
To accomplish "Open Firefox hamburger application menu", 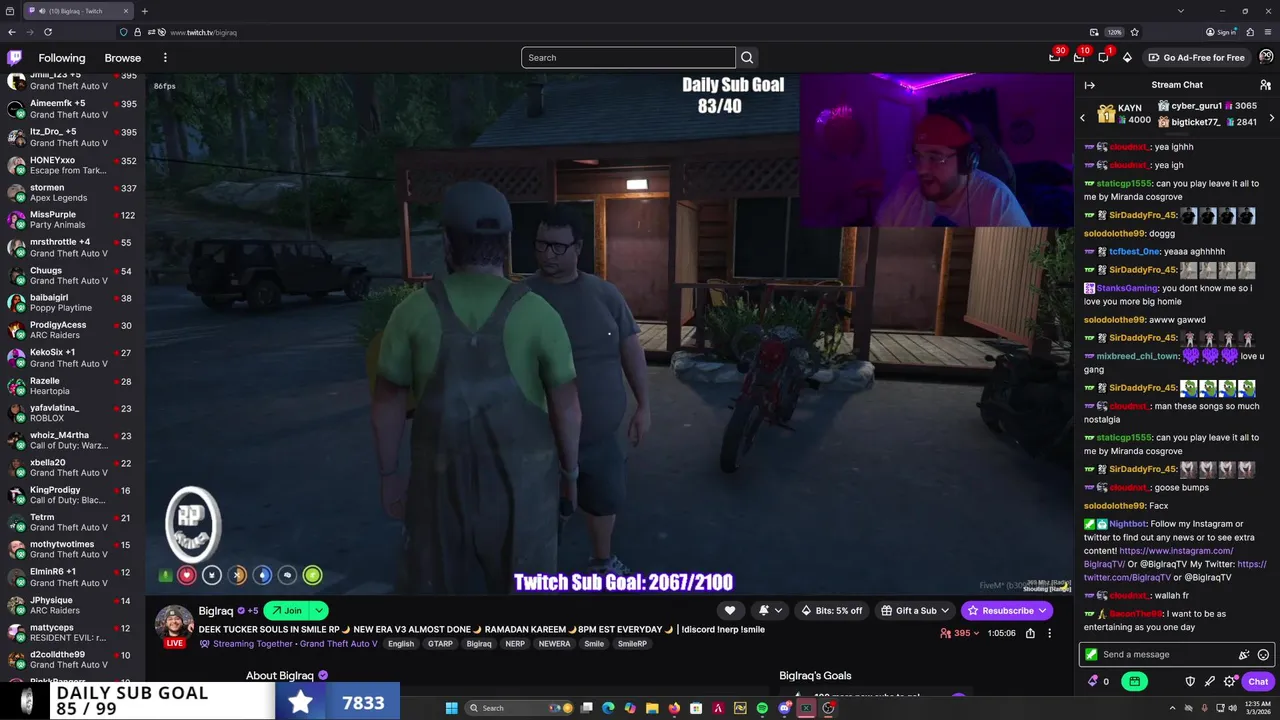I will point(1268,32).
